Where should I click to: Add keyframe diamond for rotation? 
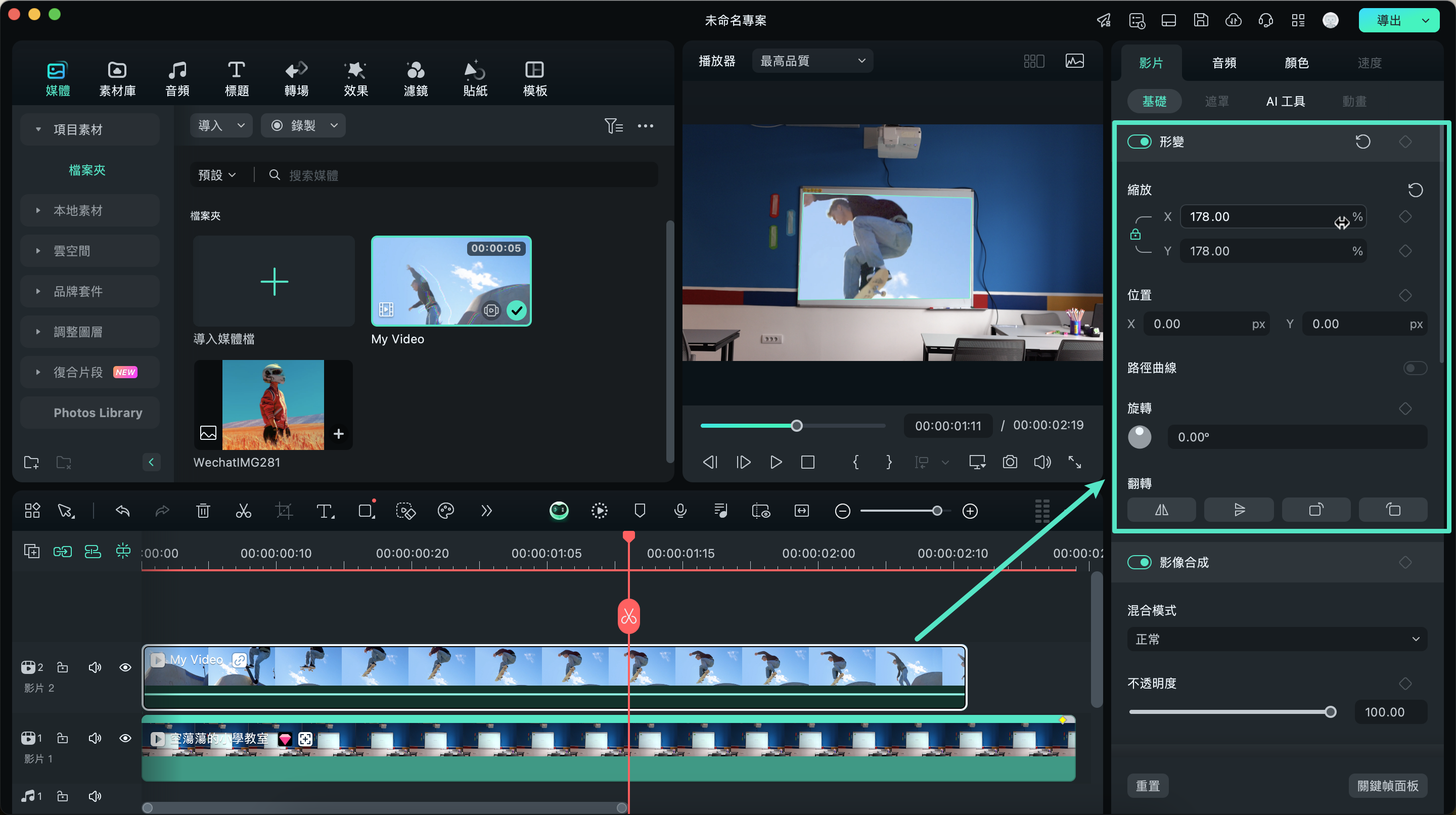click(x=1405, y=408)
